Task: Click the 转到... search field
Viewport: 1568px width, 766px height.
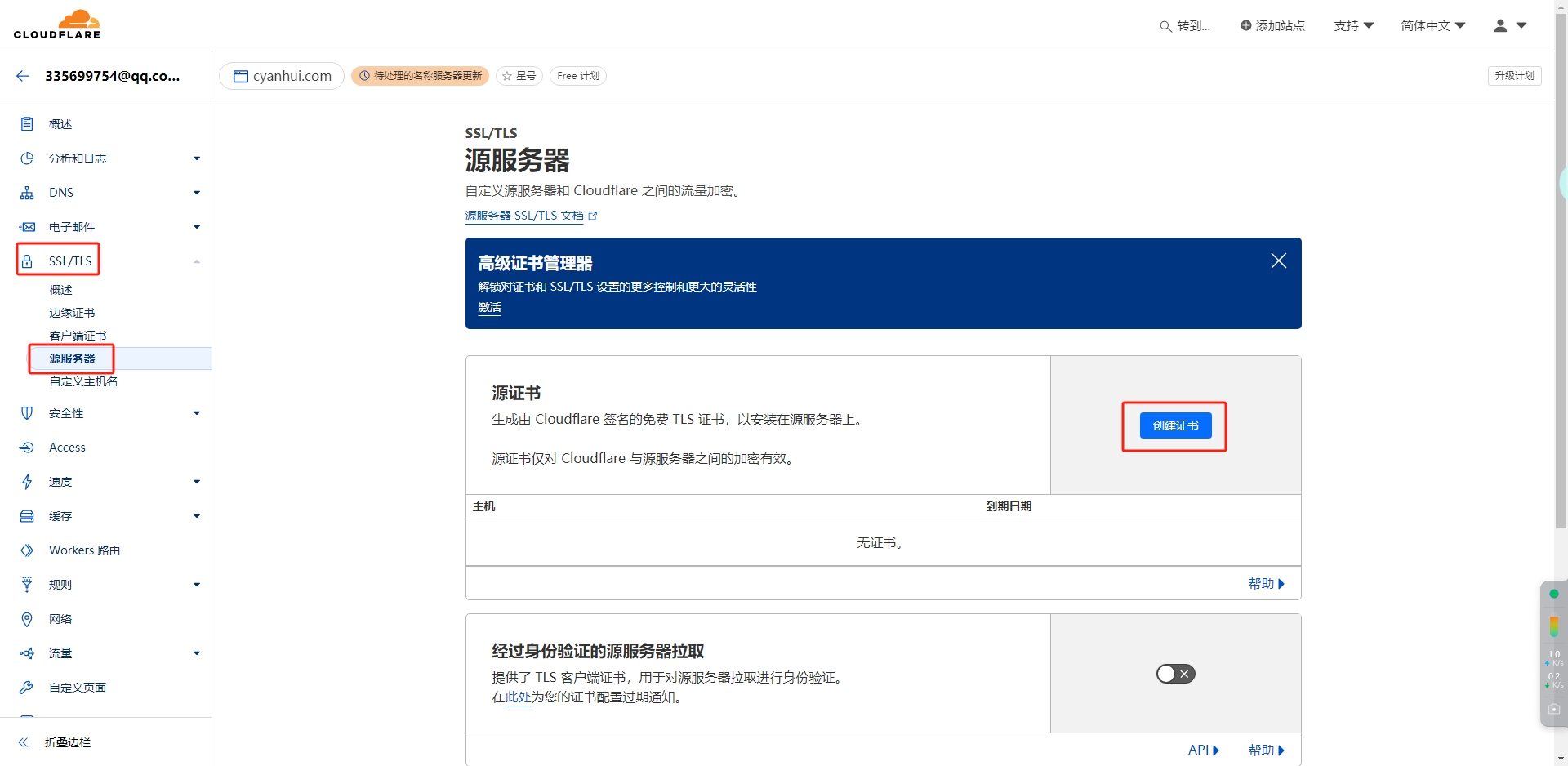Action: [1185, 26]
